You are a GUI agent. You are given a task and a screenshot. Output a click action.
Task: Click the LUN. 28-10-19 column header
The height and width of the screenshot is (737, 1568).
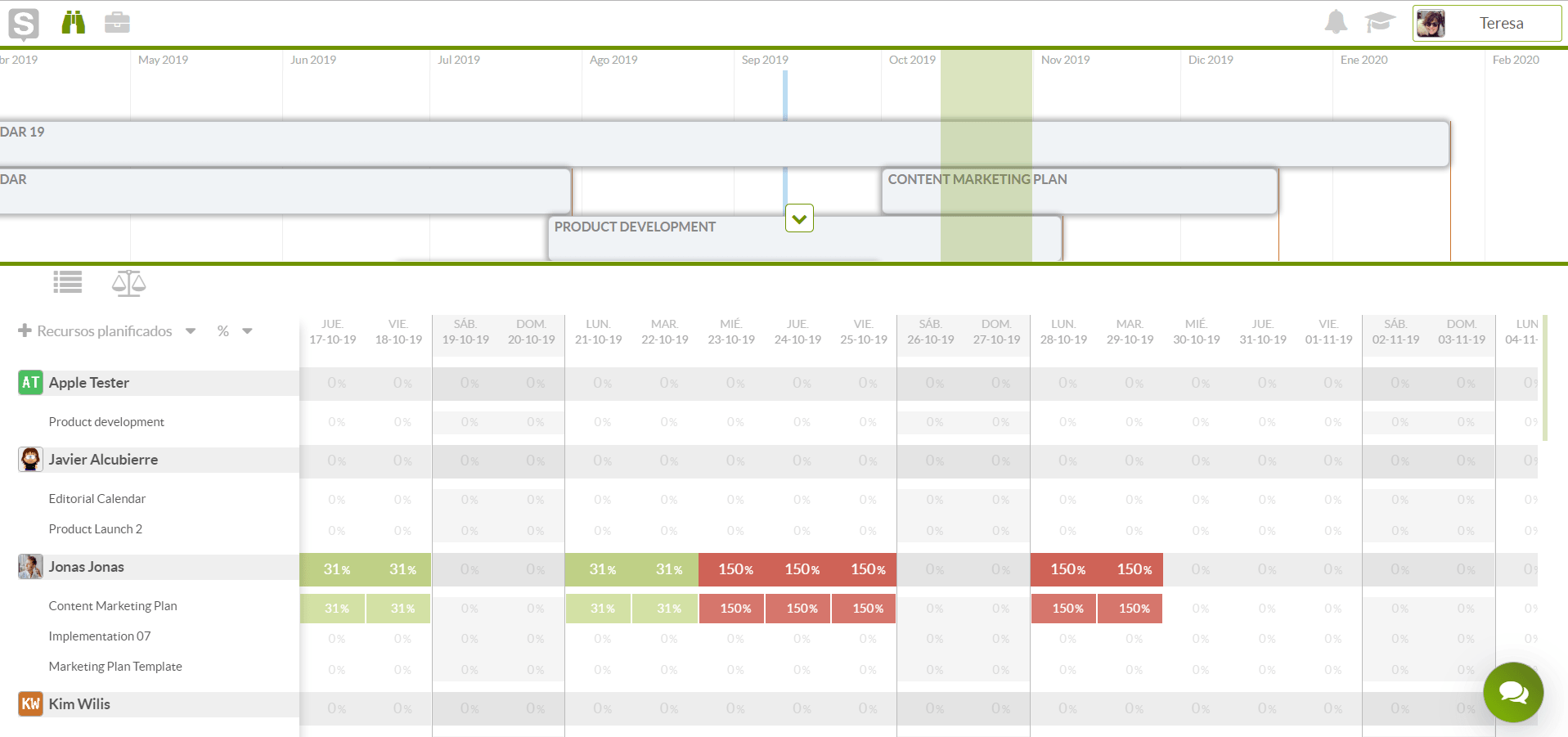tap(1063, 331)
